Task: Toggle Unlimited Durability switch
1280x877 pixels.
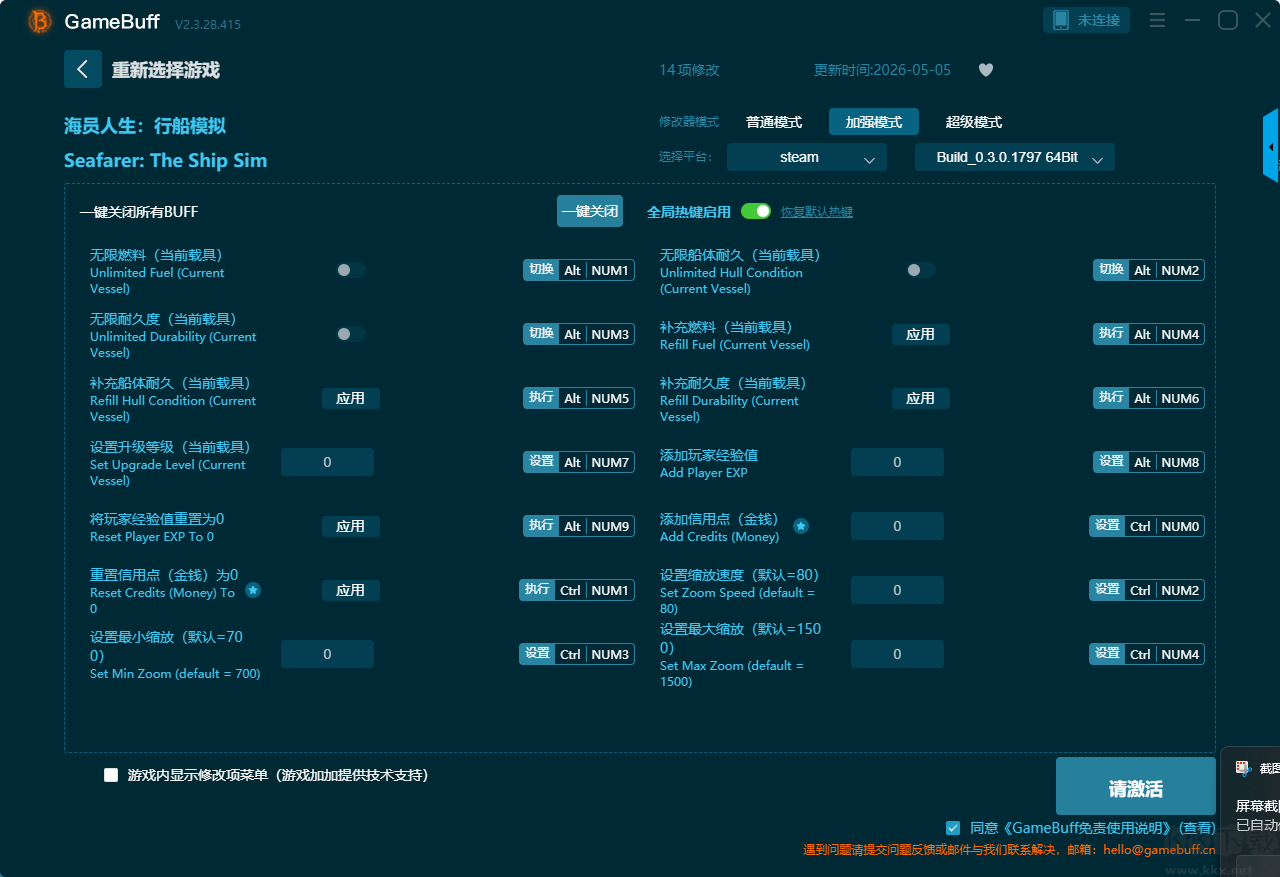Action: 351,334
